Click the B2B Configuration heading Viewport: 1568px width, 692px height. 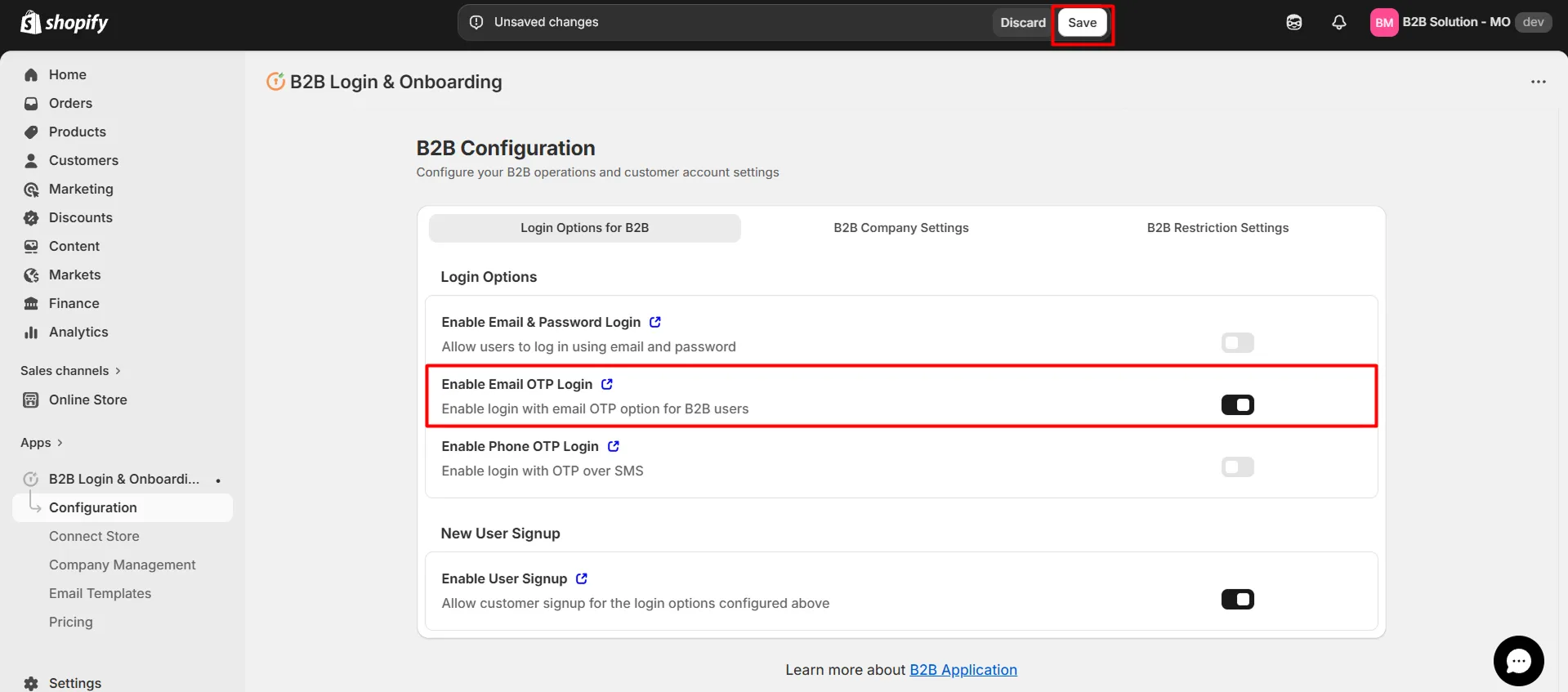(506, 148)
